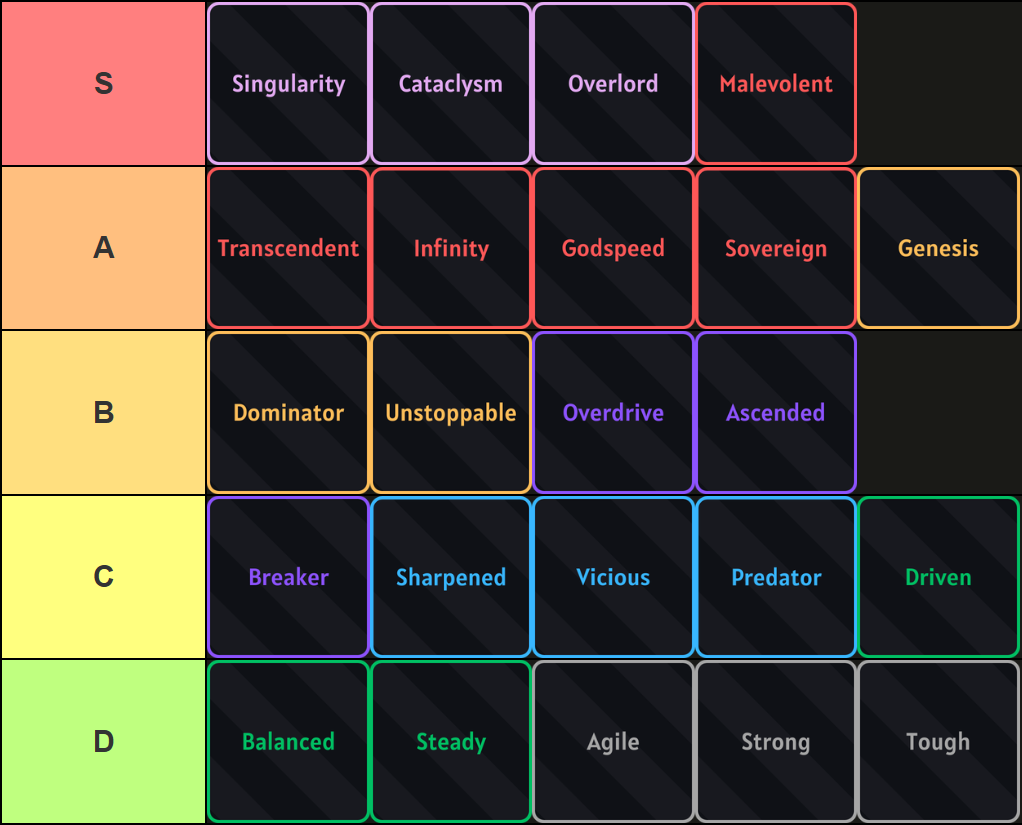
Task: Click the green D tier label
Action: (103, 742)
